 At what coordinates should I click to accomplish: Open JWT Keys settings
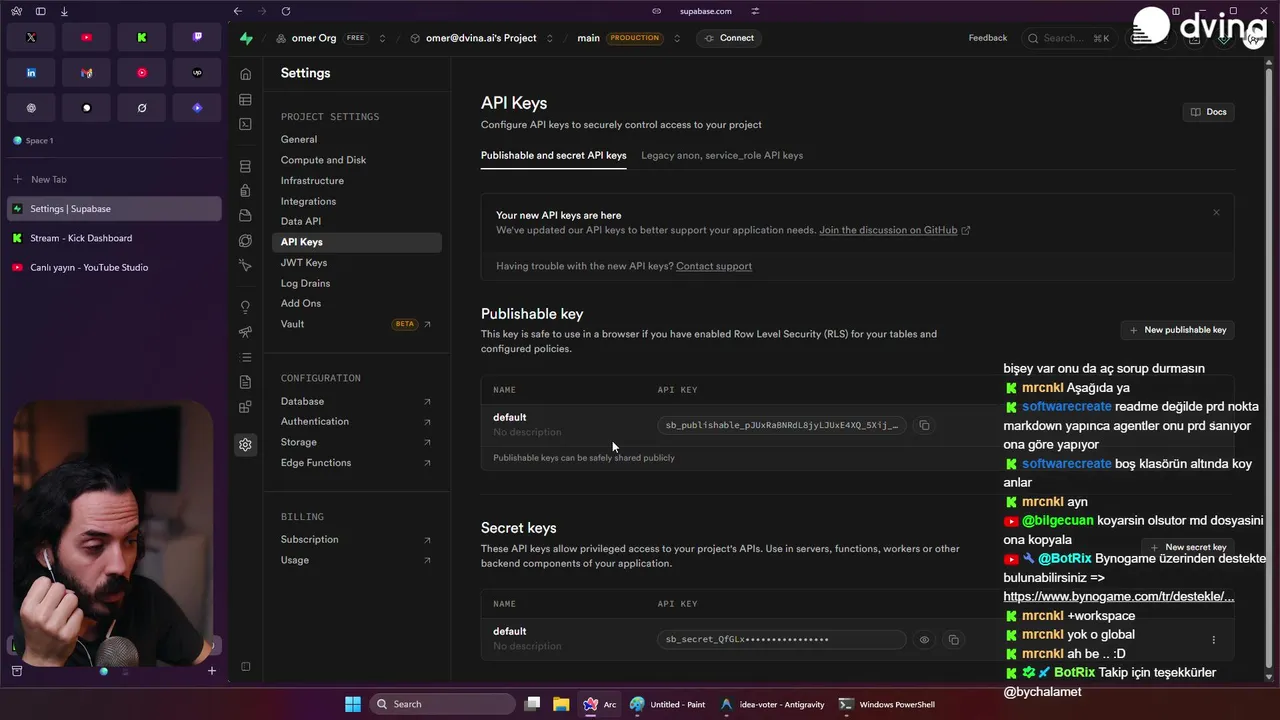[x=304, y=263]
